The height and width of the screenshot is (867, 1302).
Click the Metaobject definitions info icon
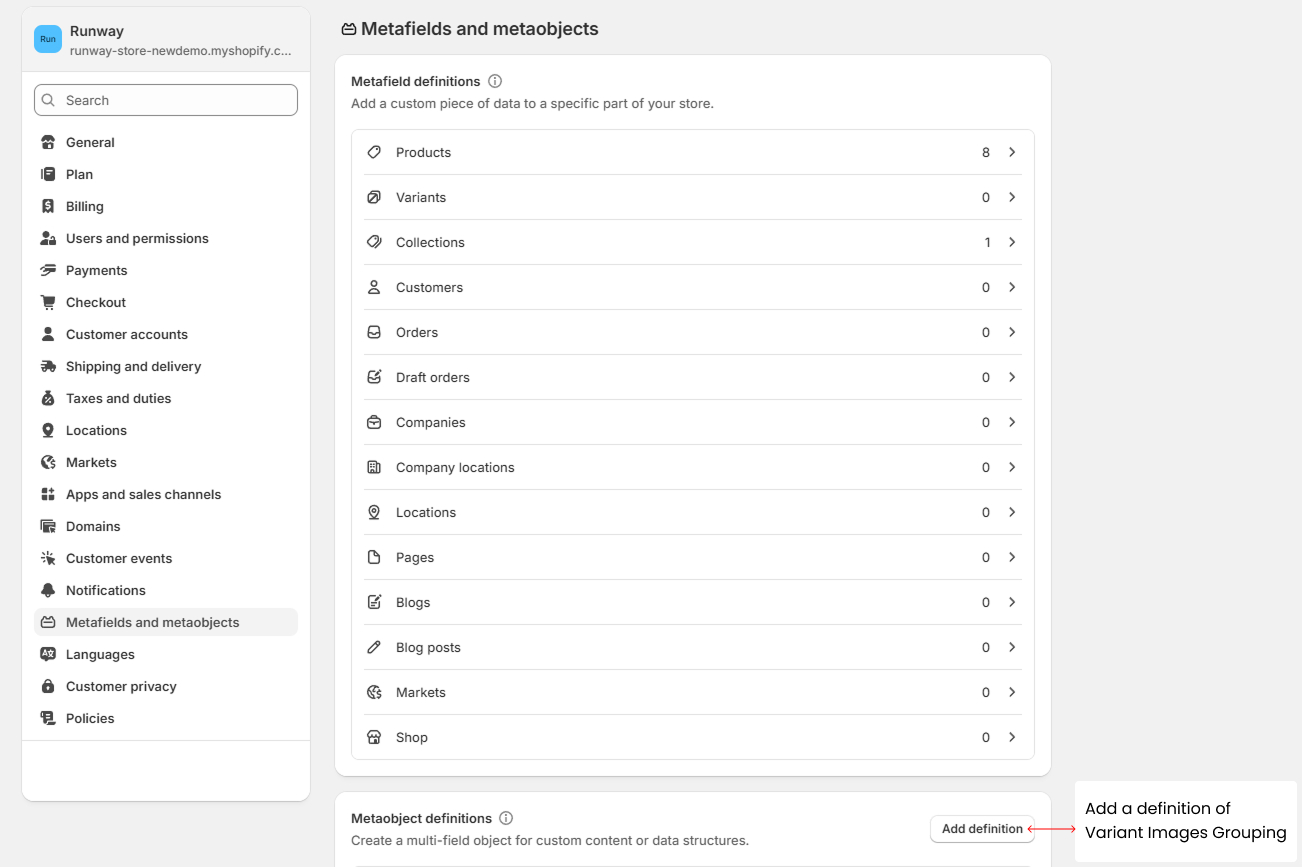(x=506, y=818)
